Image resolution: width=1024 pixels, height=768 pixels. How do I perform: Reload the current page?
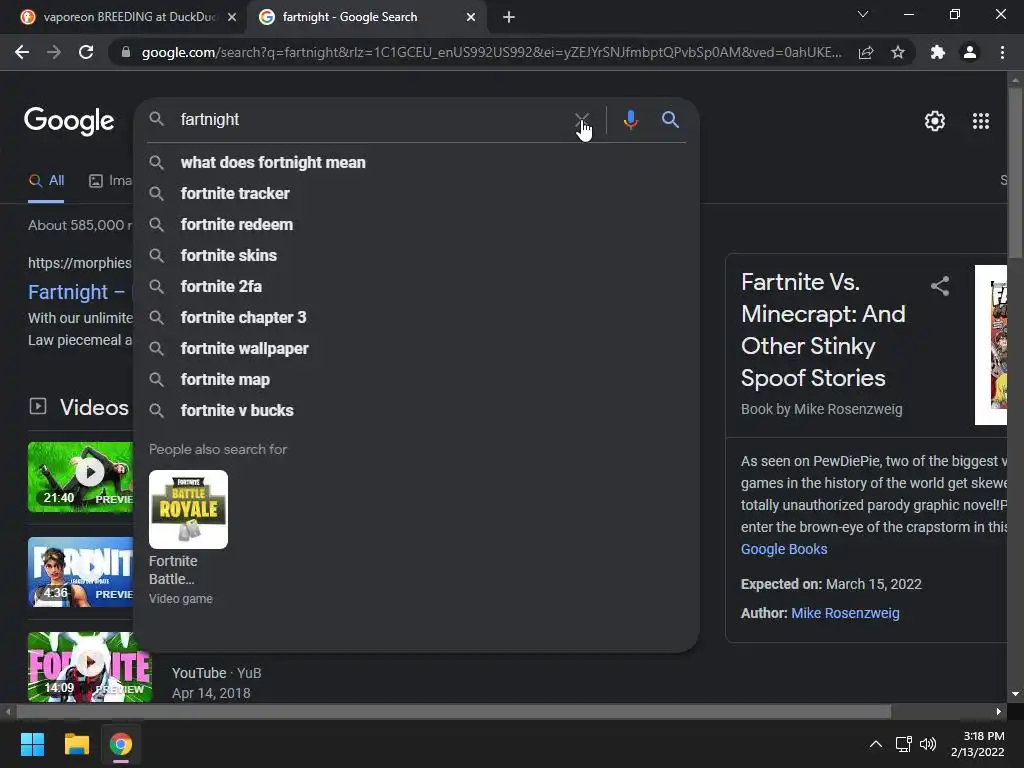pyautogui.click(x=86, y=52)
